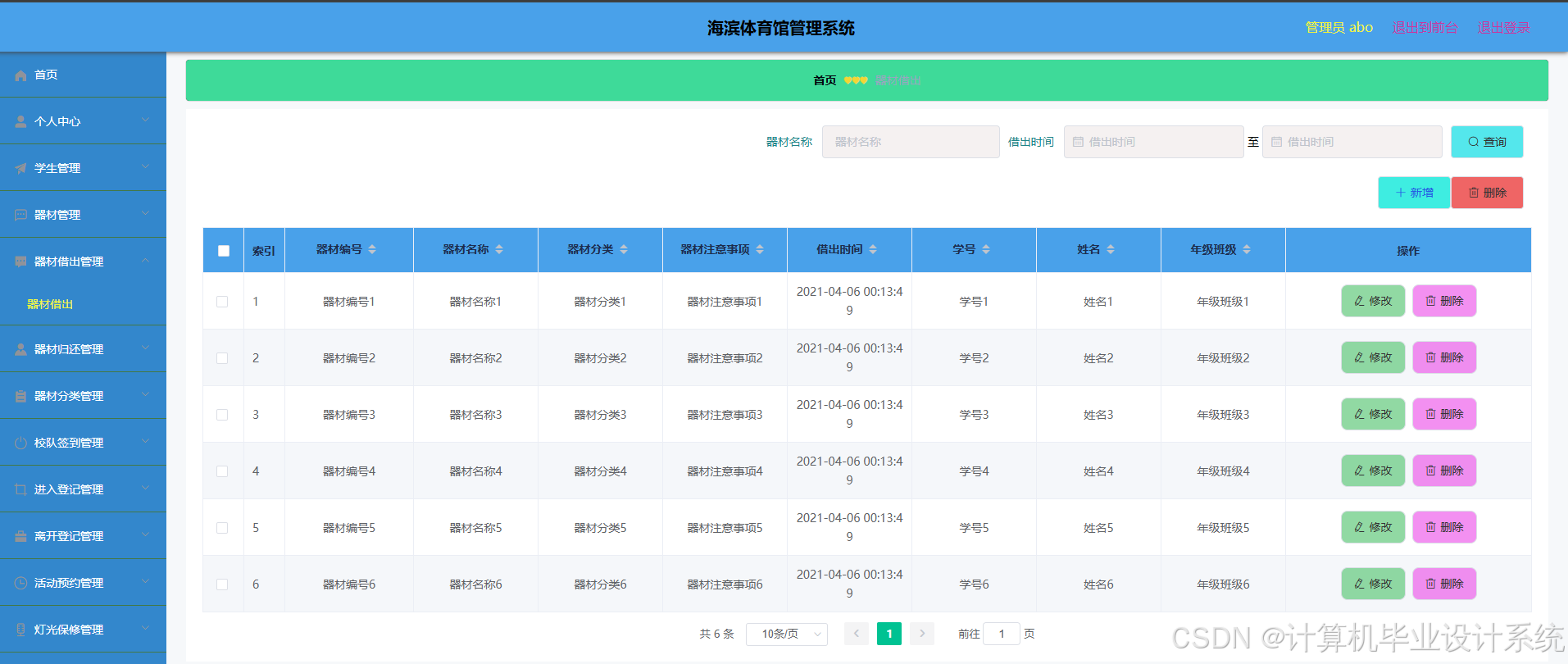Image resolution: width=1568 pixels, height=664 pixels.
Task: Open 首页 in the sidebar
Action: 83,75
